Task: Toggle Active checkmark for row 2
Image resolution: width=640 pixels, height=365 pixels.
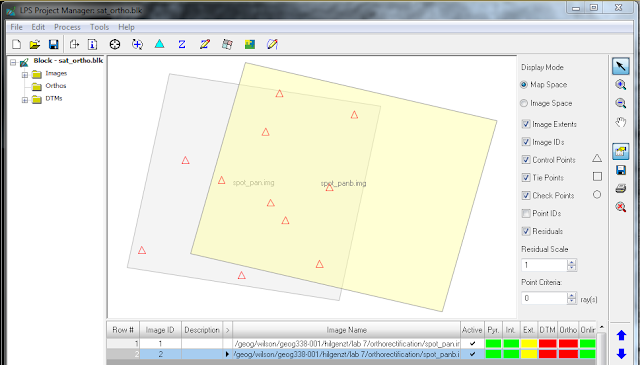Action: [x=472, y=354]
